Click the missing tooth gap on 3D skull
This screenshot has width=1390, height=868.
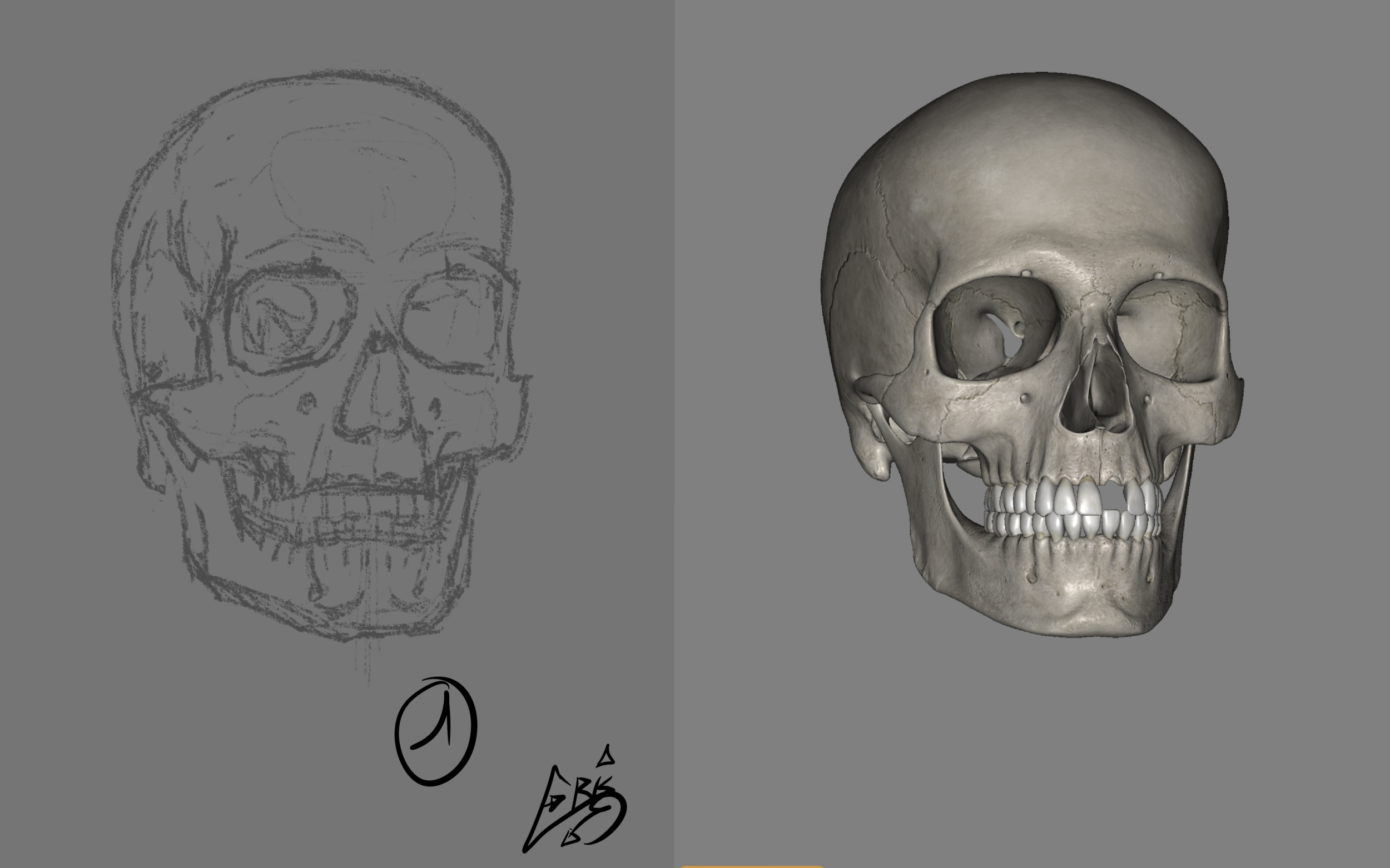pos(1113,498)
